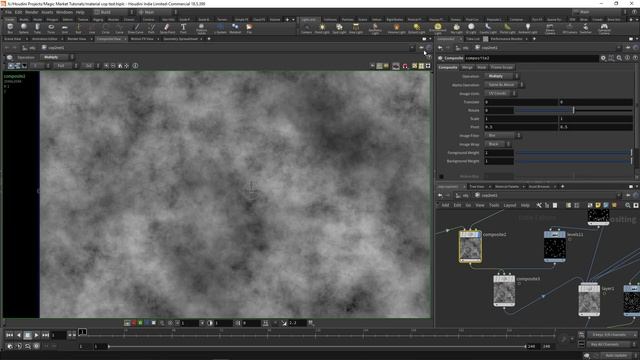640x360 pixels.
Task: Add a Volume Light from shelf
Action: pos(396,28)
